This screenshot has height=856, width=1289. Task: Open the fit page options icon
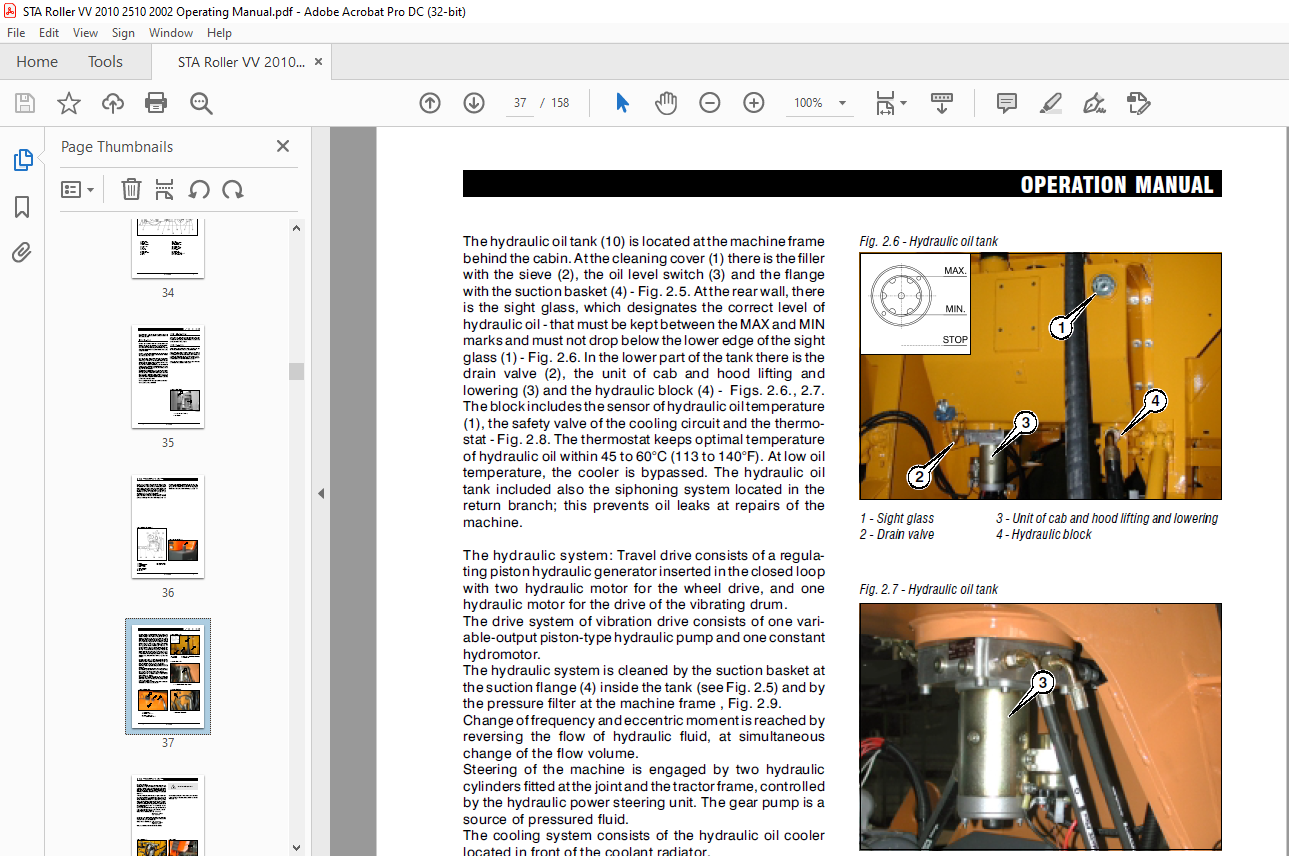click(885, 103)
